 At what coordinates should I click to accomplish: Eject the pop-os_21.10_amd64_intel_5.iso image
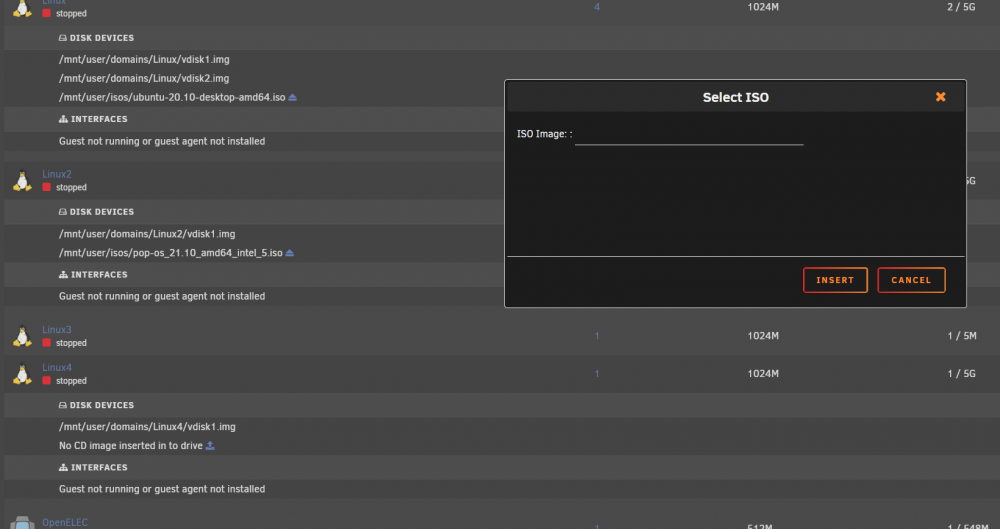pyautogui.click(x=290, y=253)
